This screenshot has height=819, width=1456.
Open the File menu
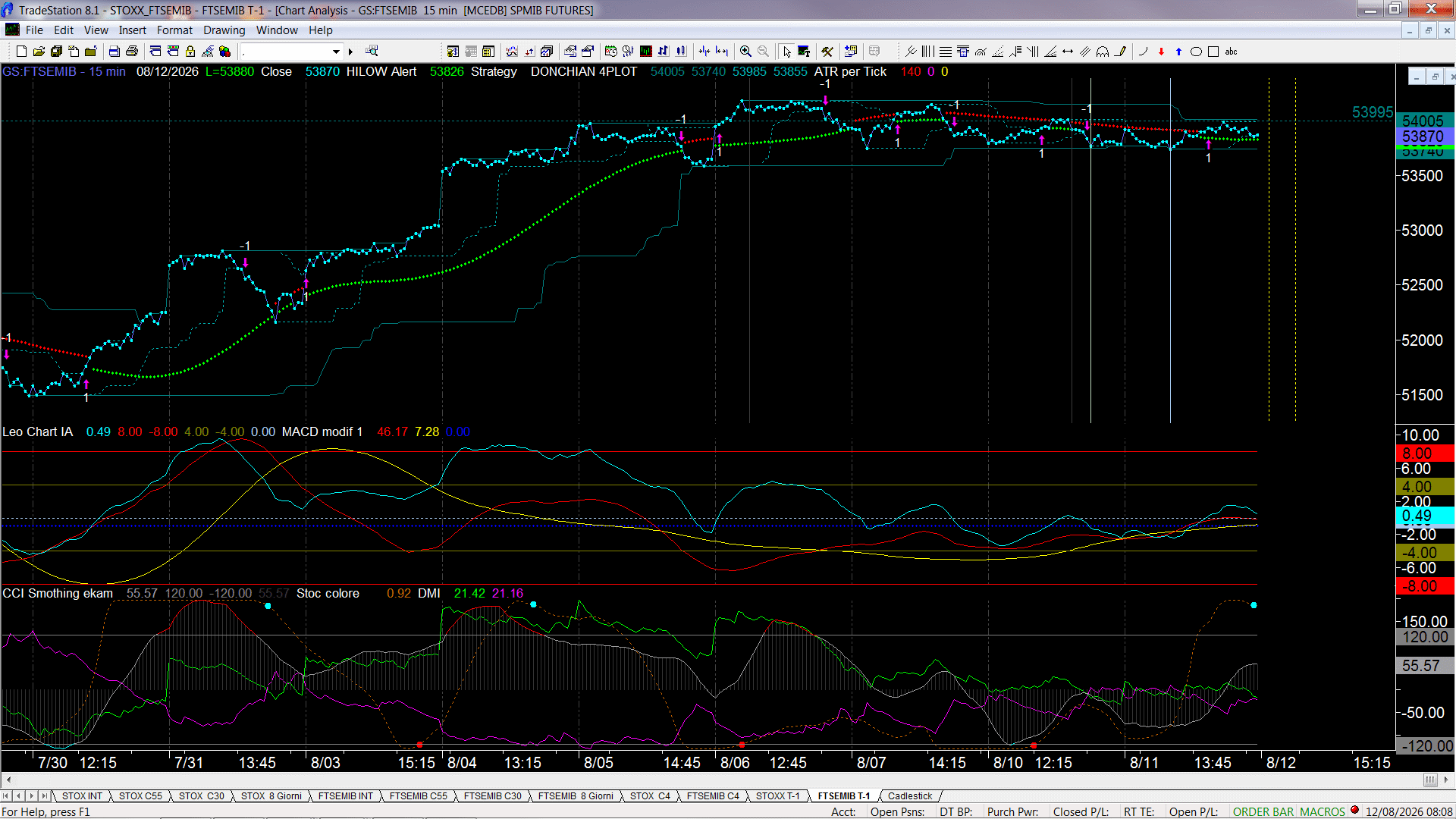click(x=34, y=30)
